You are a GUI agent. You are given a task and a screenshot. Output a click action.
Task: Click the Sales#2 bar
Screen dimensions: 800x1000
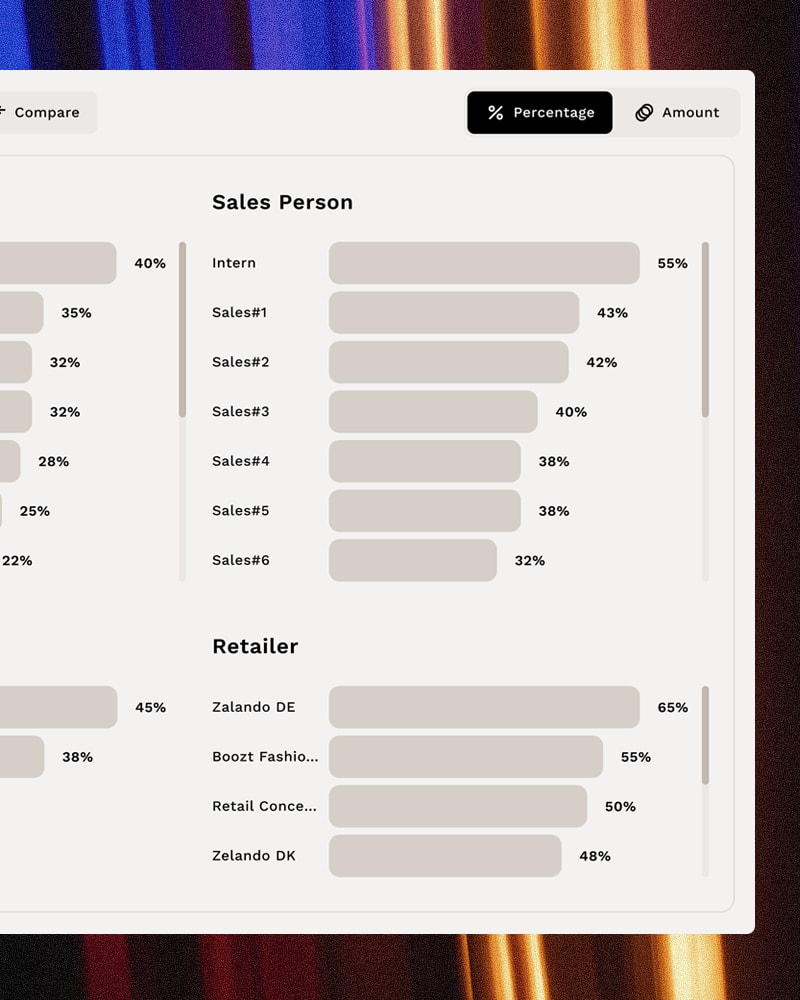coord(448,362)
